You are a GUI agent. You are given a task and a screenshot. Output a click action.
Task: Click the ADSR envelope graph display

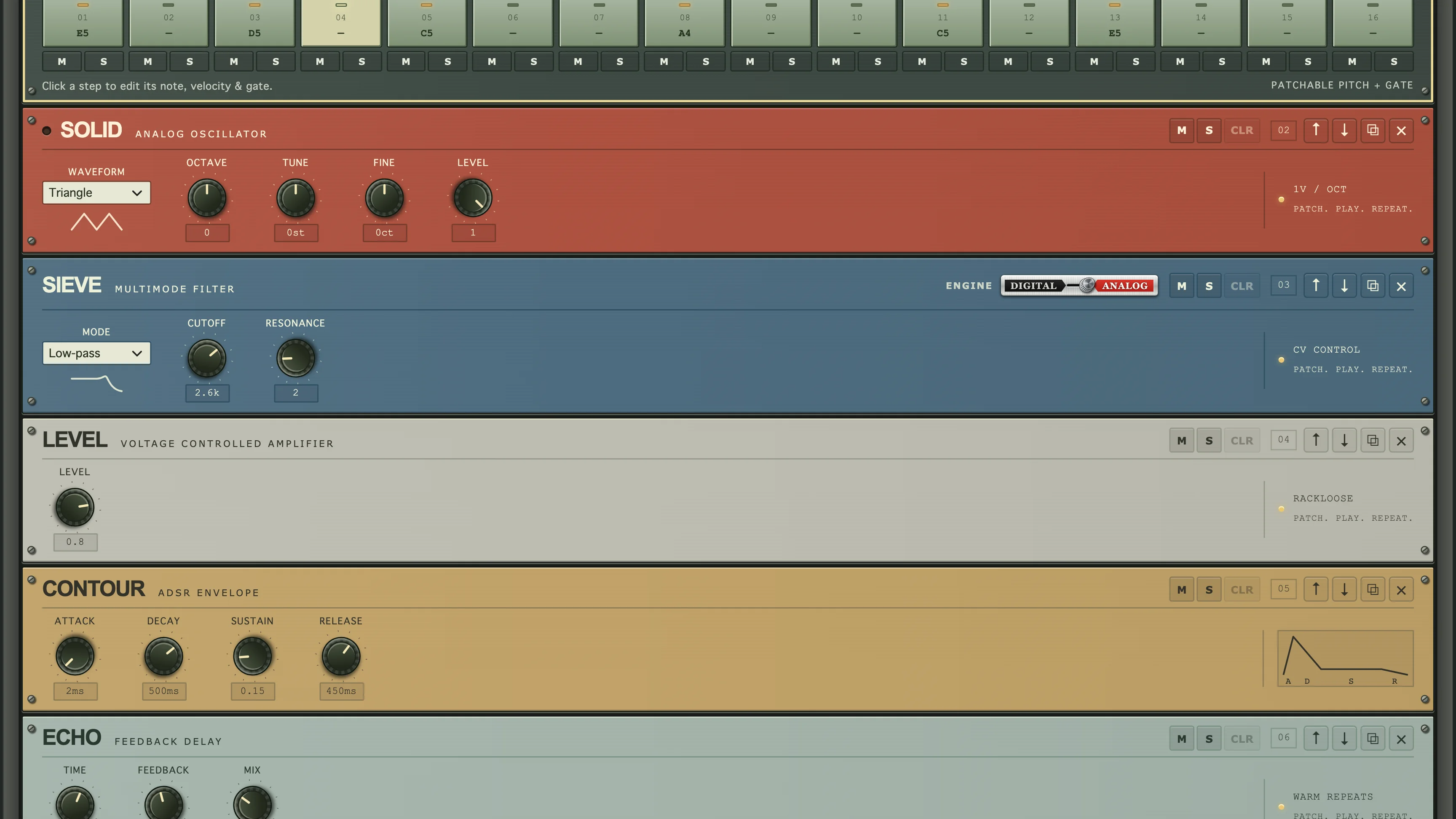pyautogui.click(x=1345, y=658)
